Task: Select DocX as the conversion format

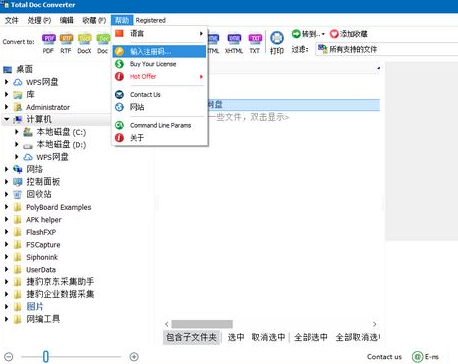Action: 84,43
